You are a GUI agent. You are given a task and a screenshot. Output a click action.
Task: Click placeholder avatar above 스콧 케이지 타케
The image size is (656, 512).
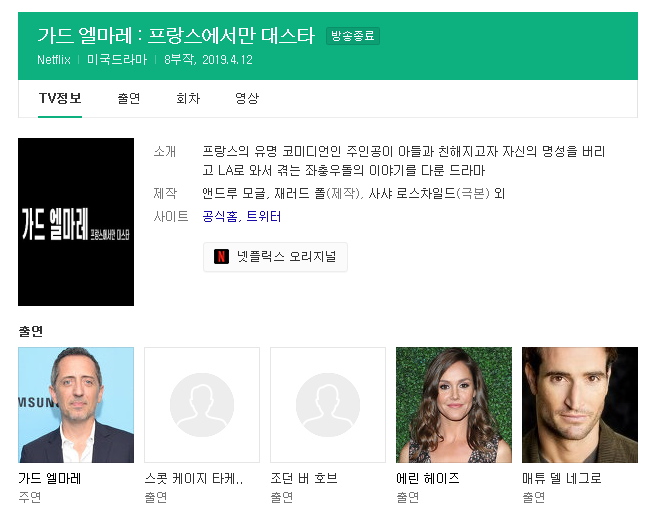202,404
